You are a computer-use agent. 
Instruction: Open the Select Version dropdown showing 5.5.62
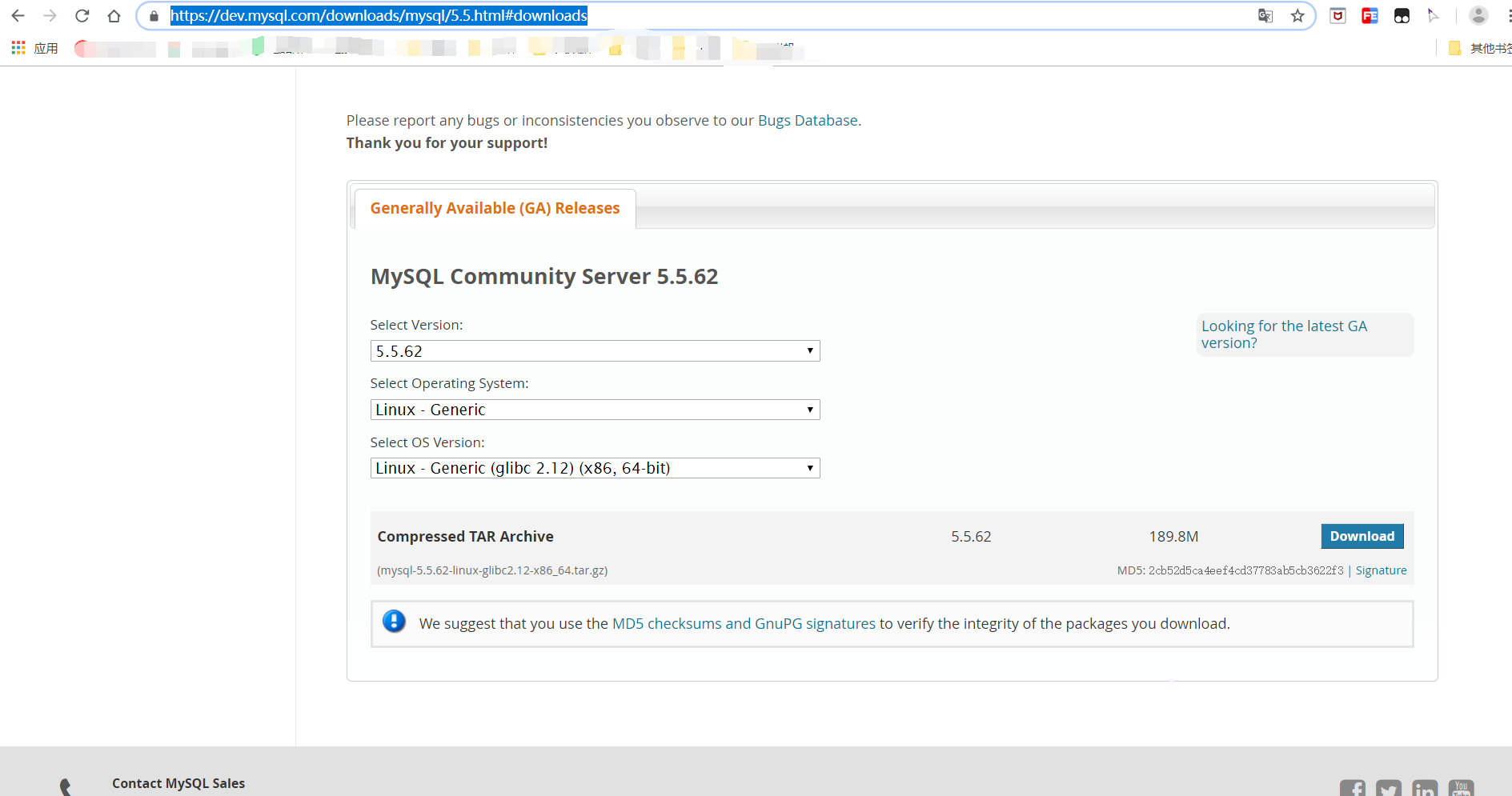point(595,351)
